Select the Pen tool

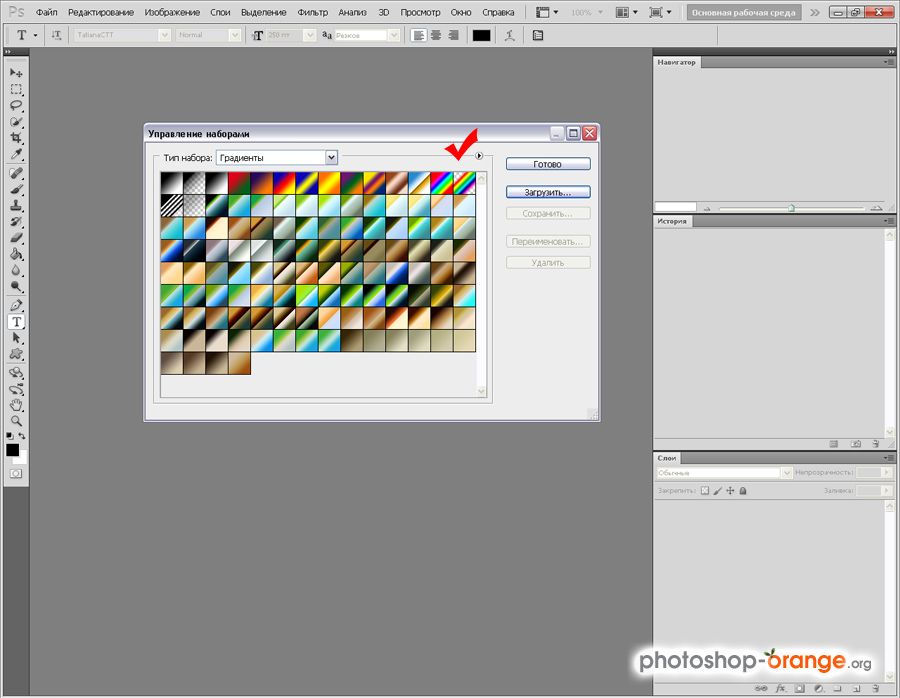pos(16,305)
